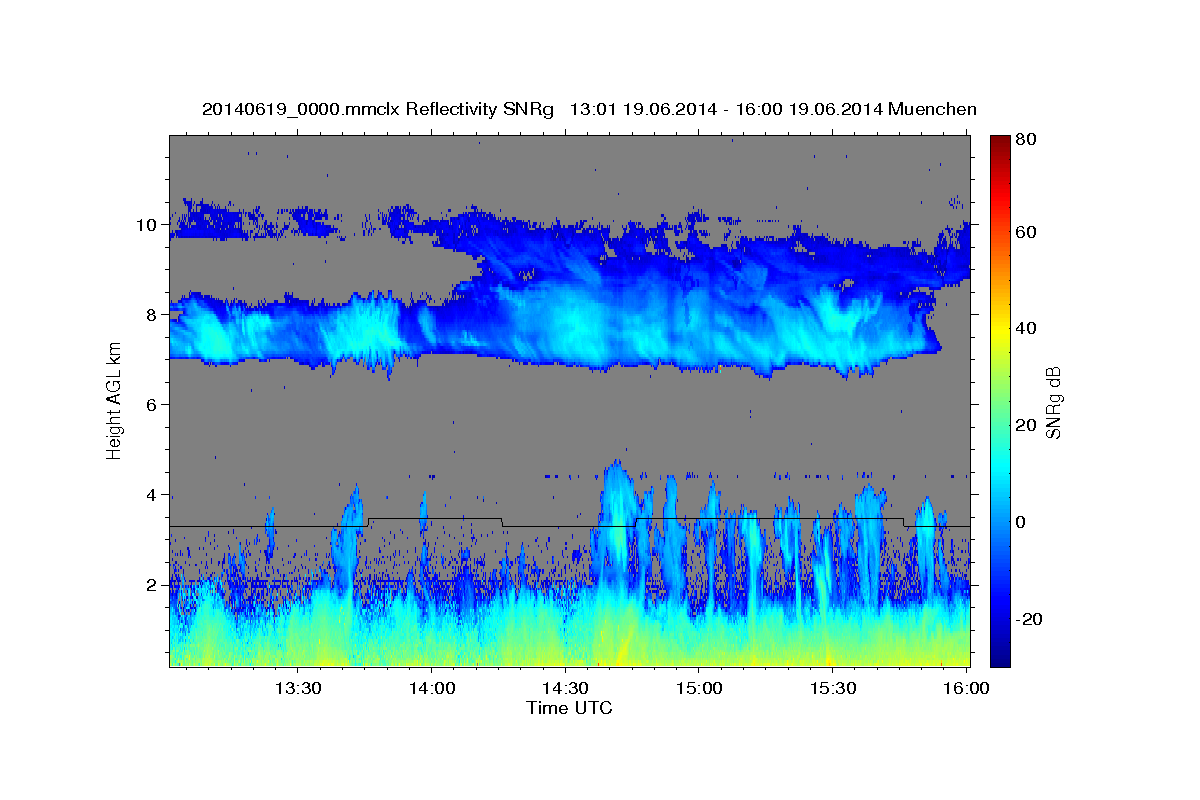1200x800 pixels.
Task: Click the plot title text at top
Action: [589, 109]
